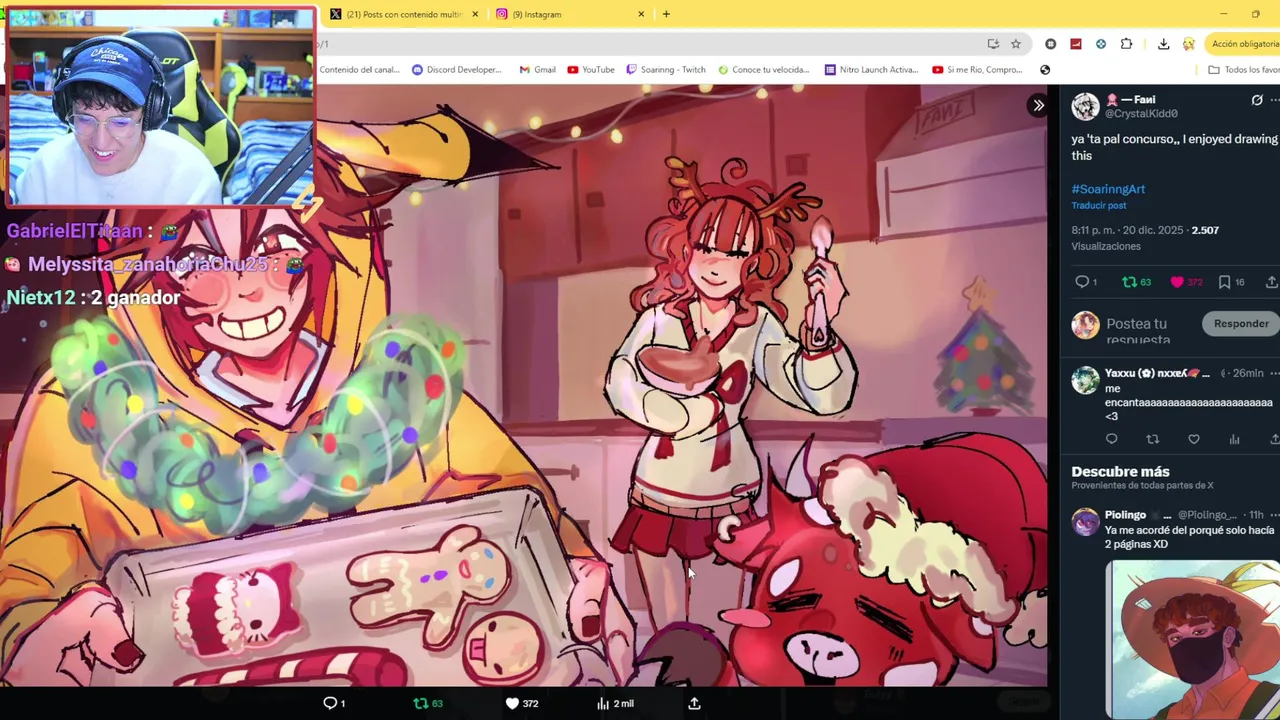Bookmark this page with the star icon
Viewport: 1280px width, 720px height.
point(1016,44)
